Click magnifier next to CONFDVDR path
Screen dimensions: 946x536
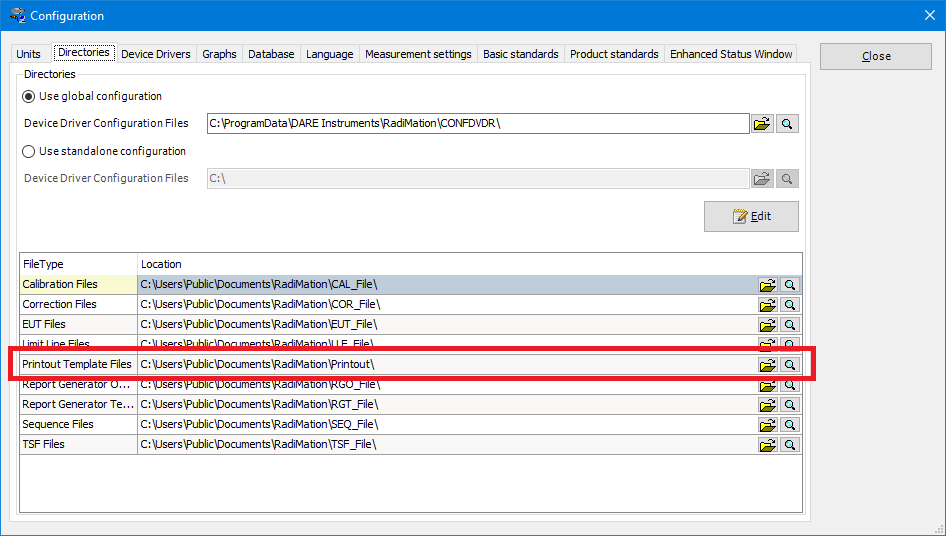[787, 124]
